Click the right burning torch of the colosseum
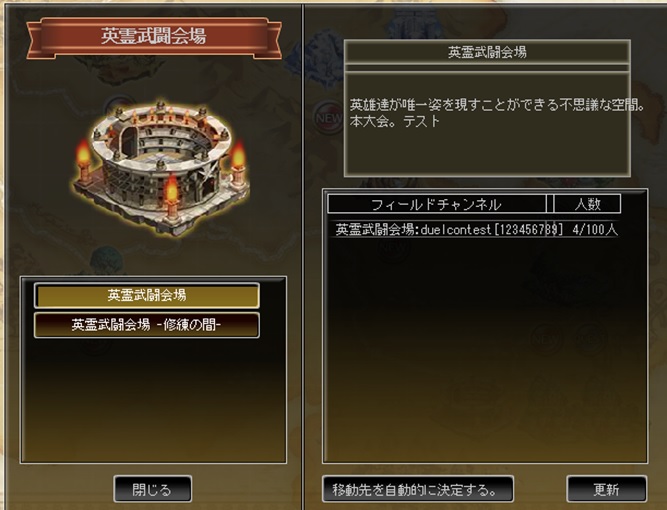This screenshot has width=667, height=510. point(239,163)
